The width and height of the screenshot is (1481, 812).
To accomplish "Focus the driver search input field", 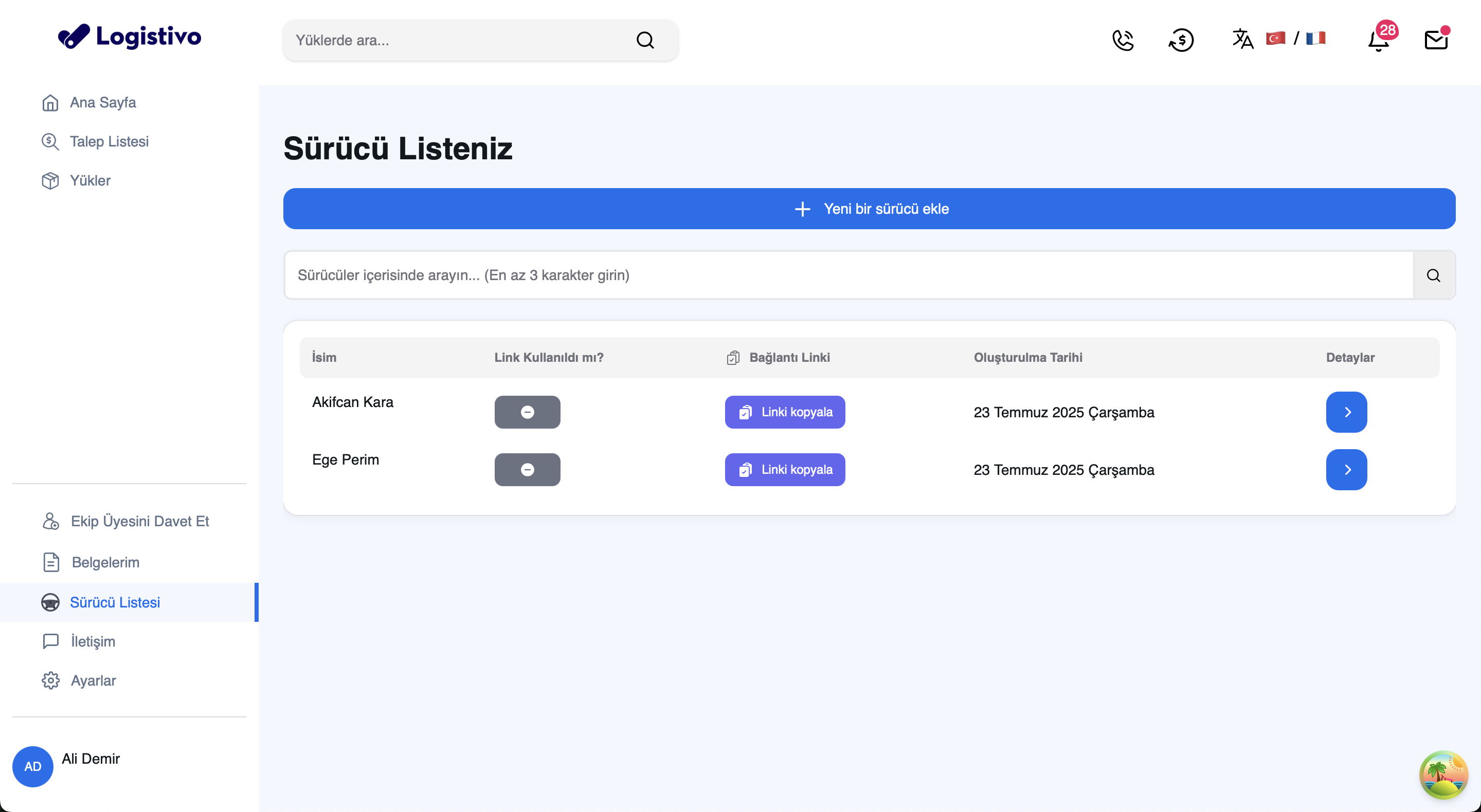I will pos(848,275).
